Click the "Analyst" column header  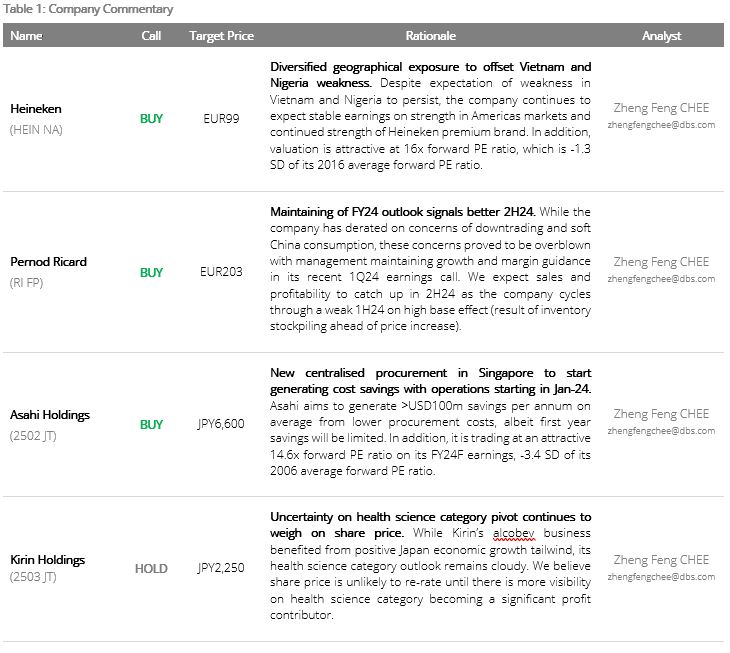tap(661, 36)
